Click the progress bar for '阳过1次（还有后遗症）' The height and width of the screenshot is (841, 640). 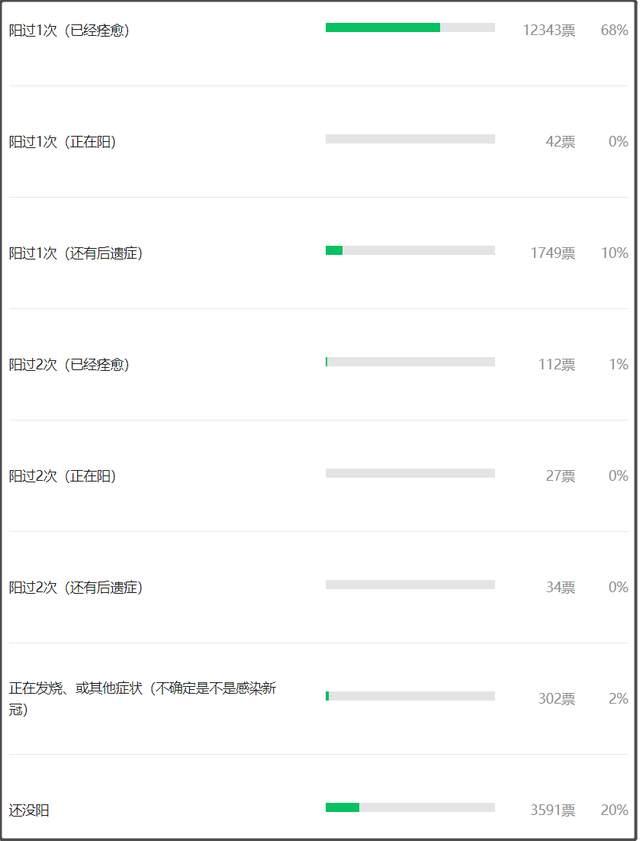pyautogui.click(x=410, y=250)
